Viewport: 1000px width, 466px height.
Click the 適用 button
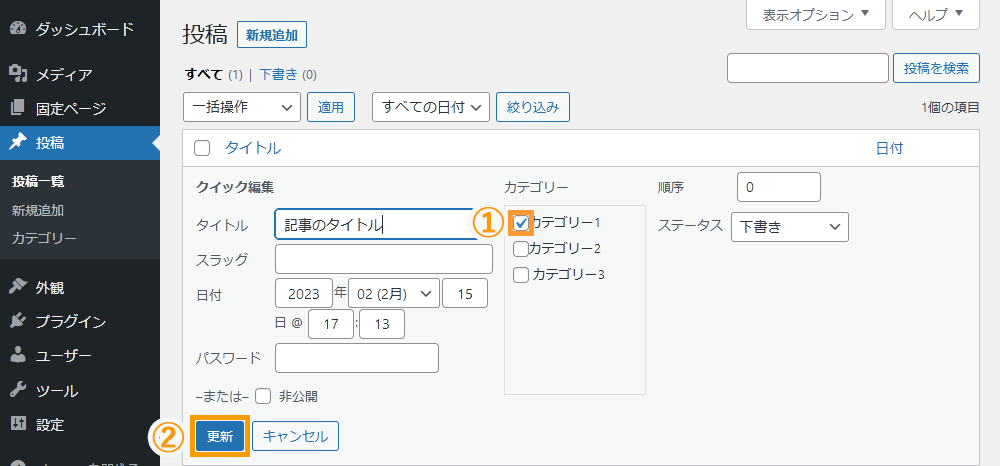(x=331, y=107)
